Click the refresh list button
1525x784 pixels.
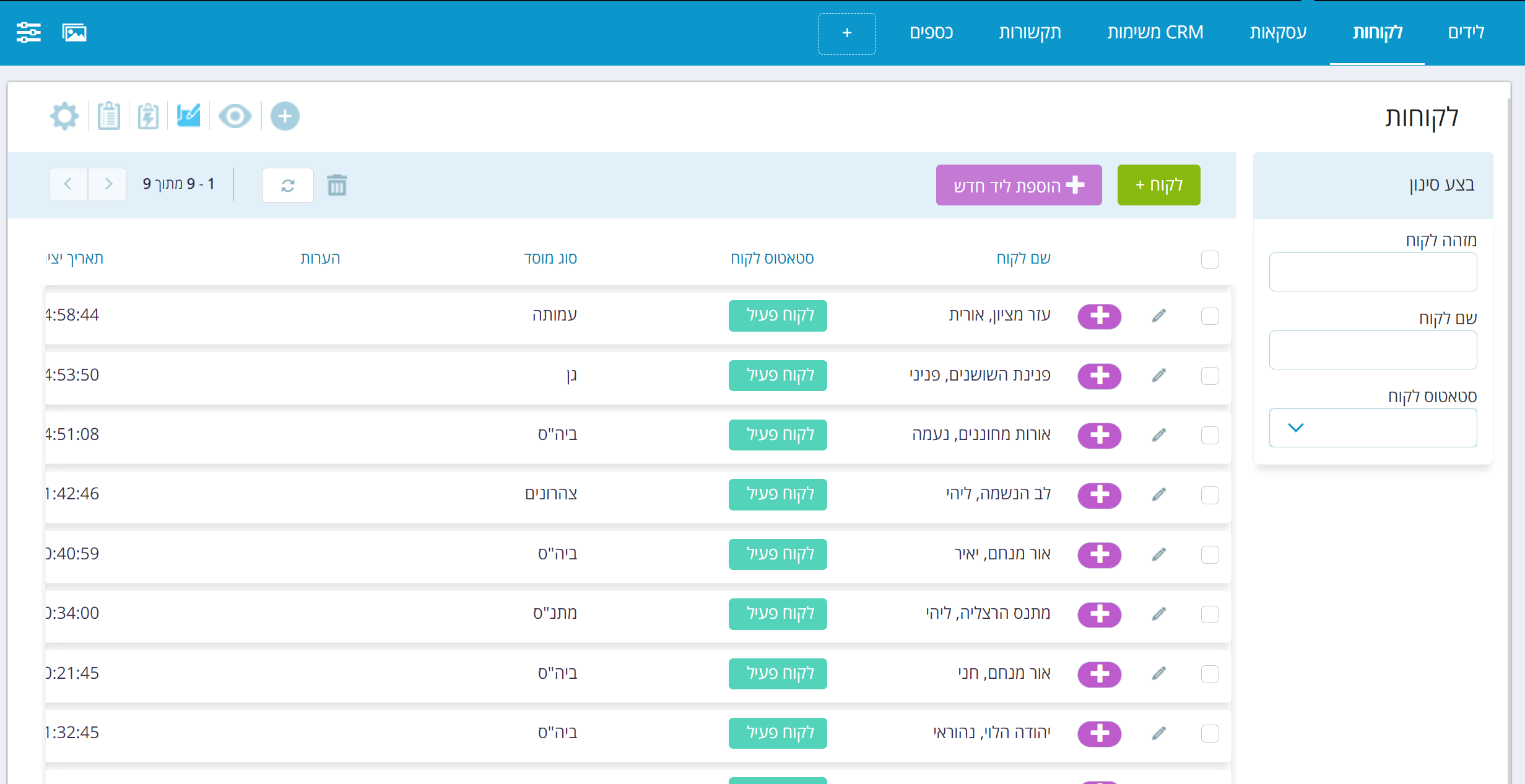tap(287, 185)
